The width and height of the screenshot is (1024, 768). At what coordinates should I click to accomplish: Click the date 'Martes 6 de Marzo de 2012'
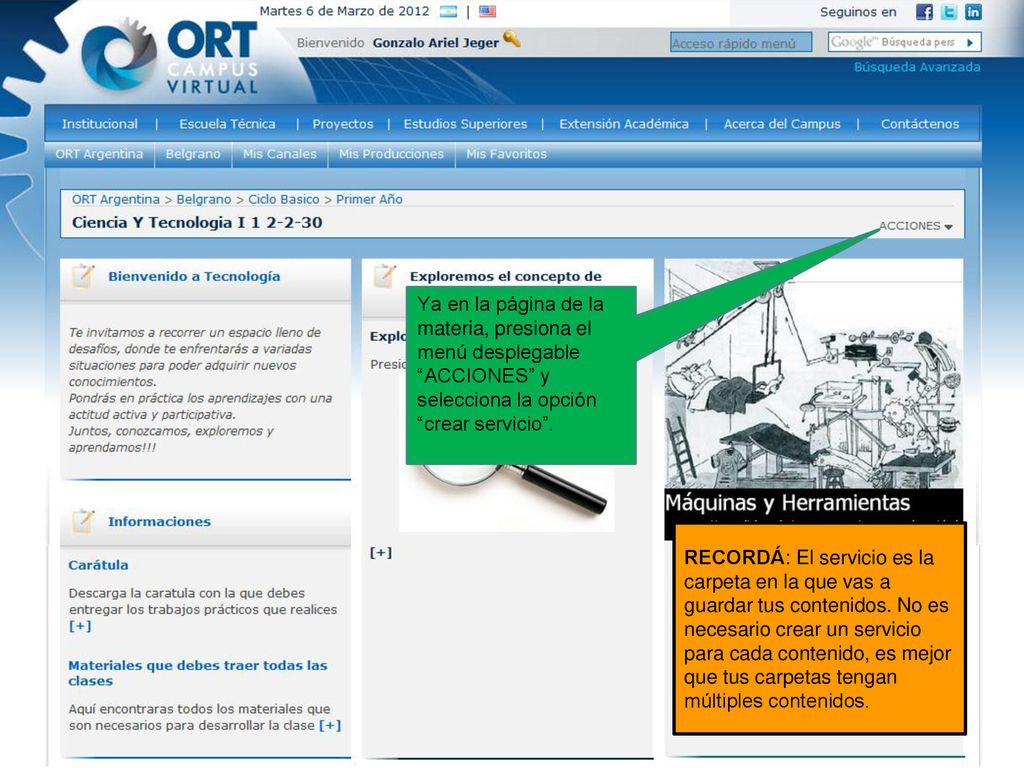tap(344, 11)
